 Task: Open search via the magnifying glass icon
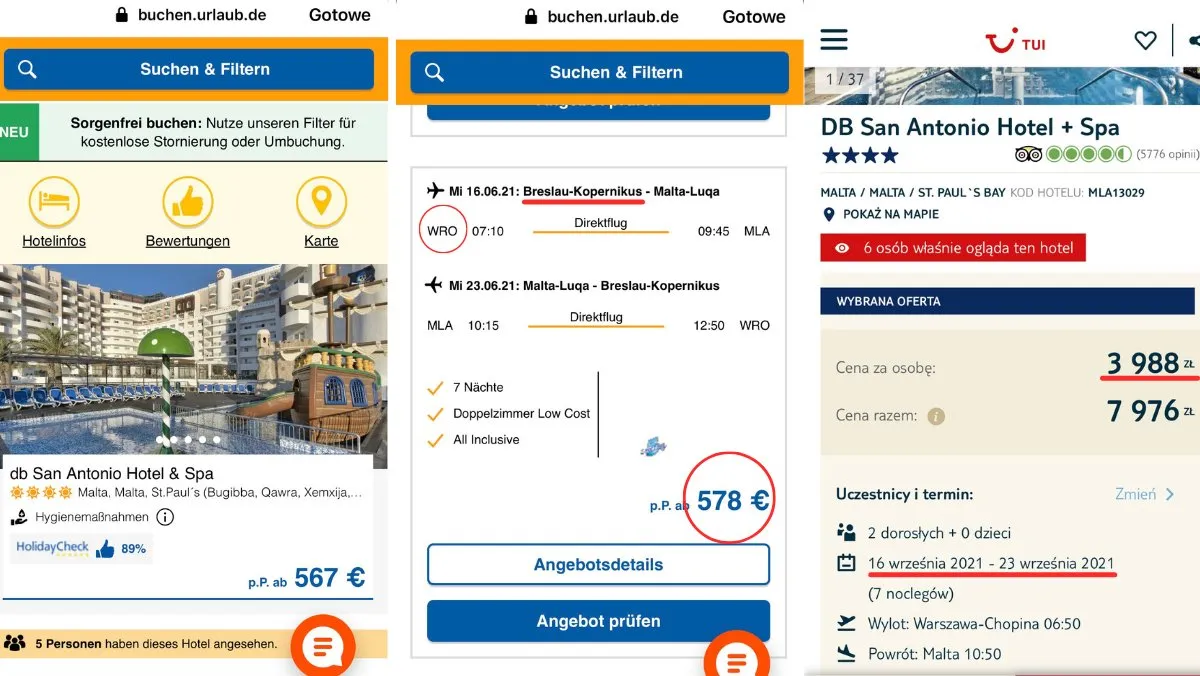pos(27,70)
